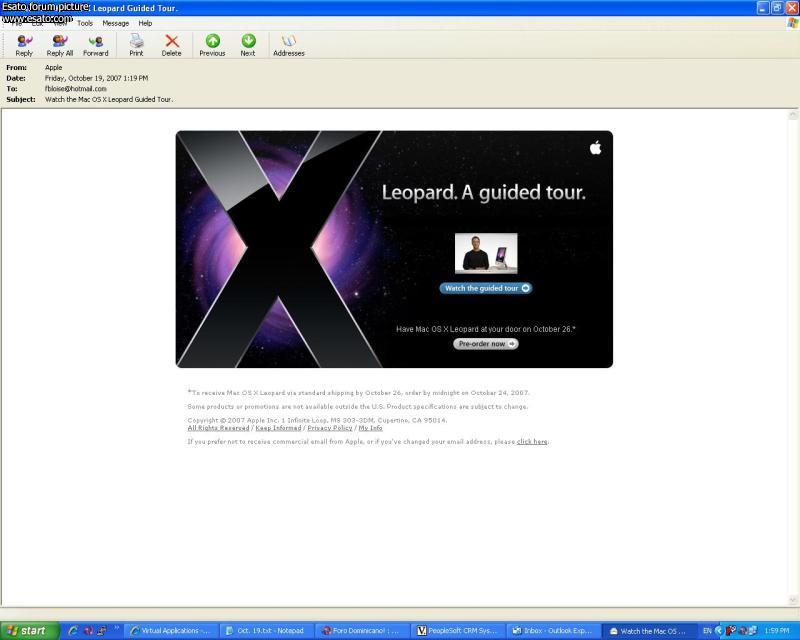Click the 'Watch the guided tour' button
Viewport: 800px width, 640px height.
click(x=485, y=288)
